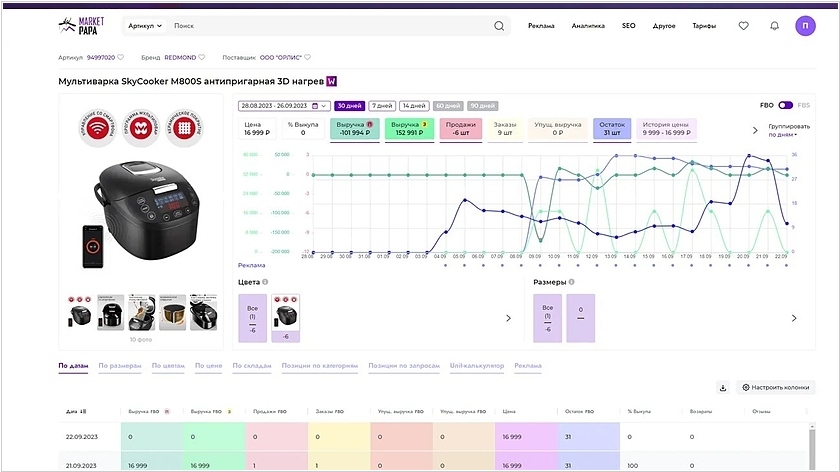Open Группировать по дням dropdown

point(789,130)
